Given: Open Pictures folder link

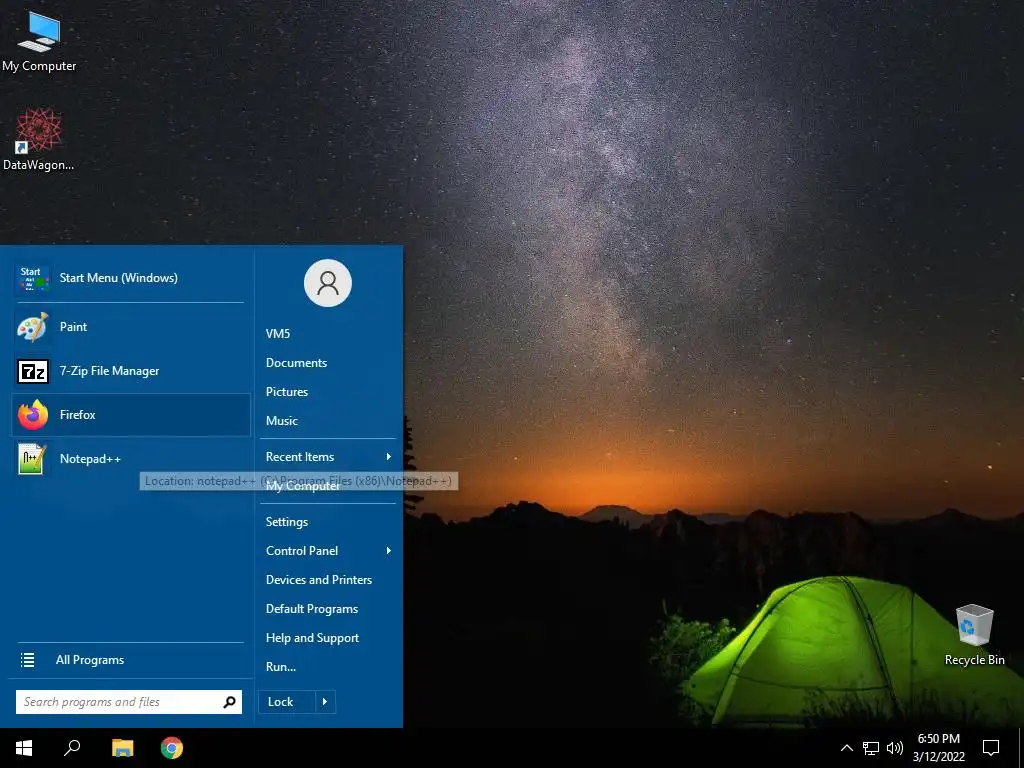Looking at the screenshot, I should [287, 392].
